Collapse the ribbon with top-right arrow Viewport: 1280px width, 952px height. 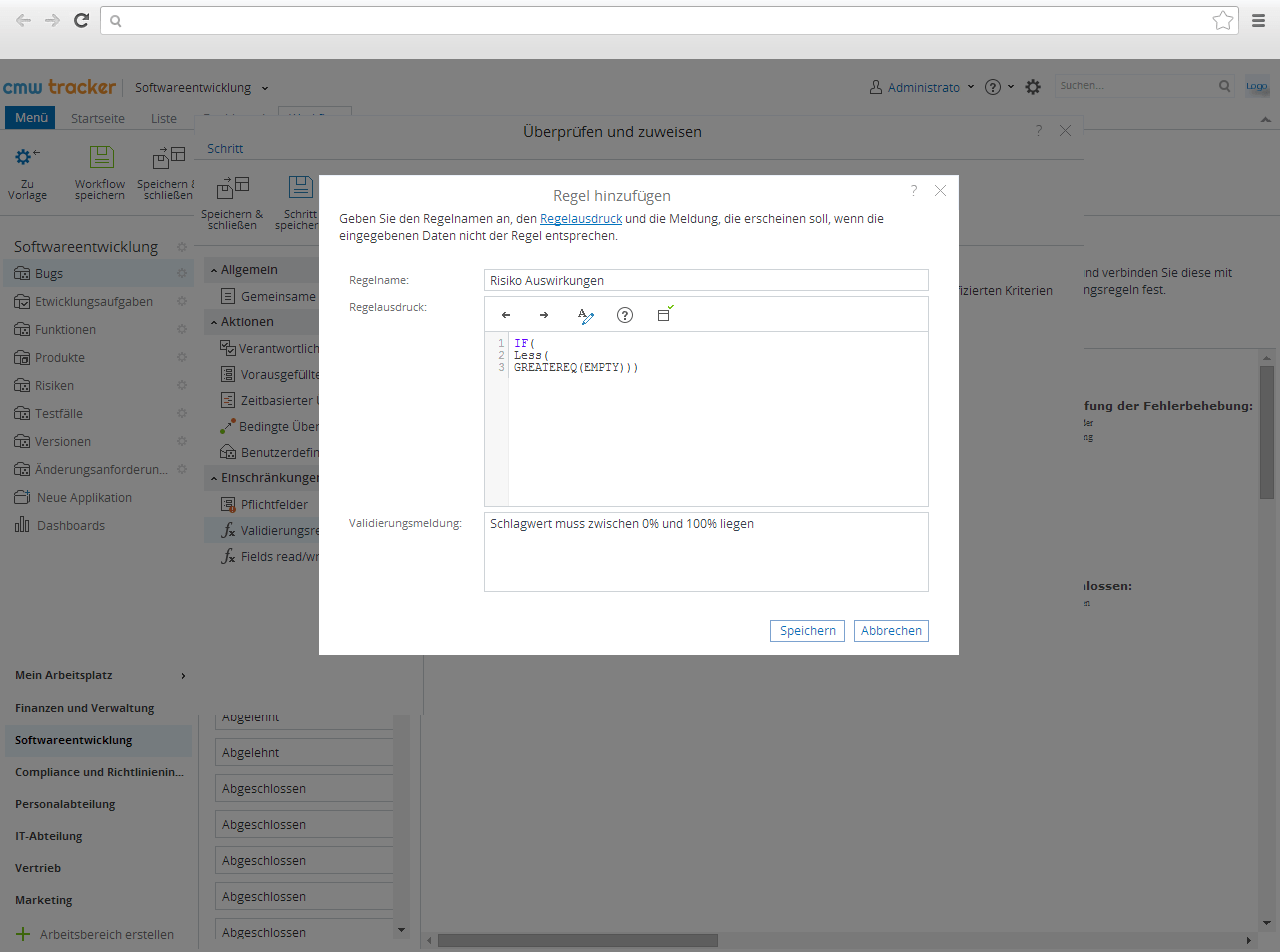pos(1264,119)
